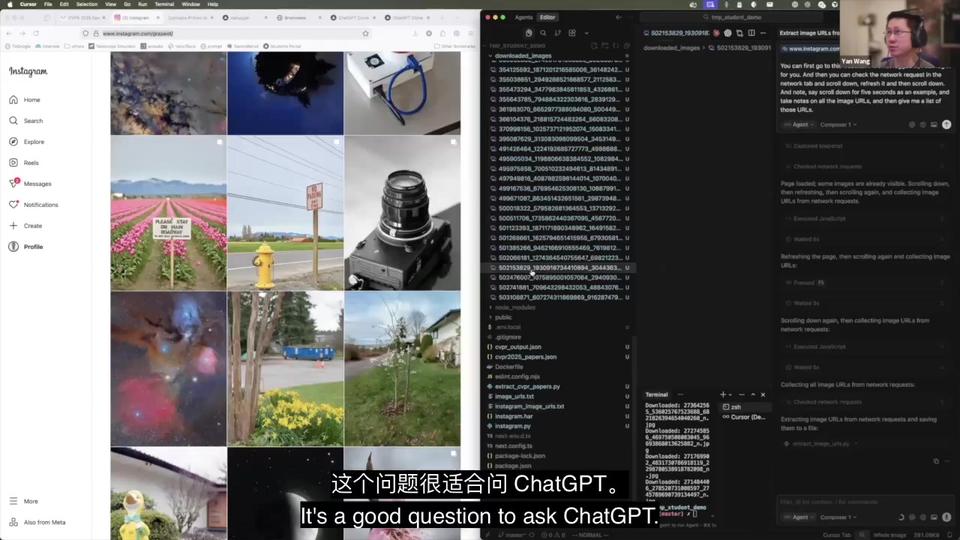Image resolution: width=960 pixels, height=540 pixels.
Task: Maximize the Terminal panel with the chevron
Action: tap(753, 395)
